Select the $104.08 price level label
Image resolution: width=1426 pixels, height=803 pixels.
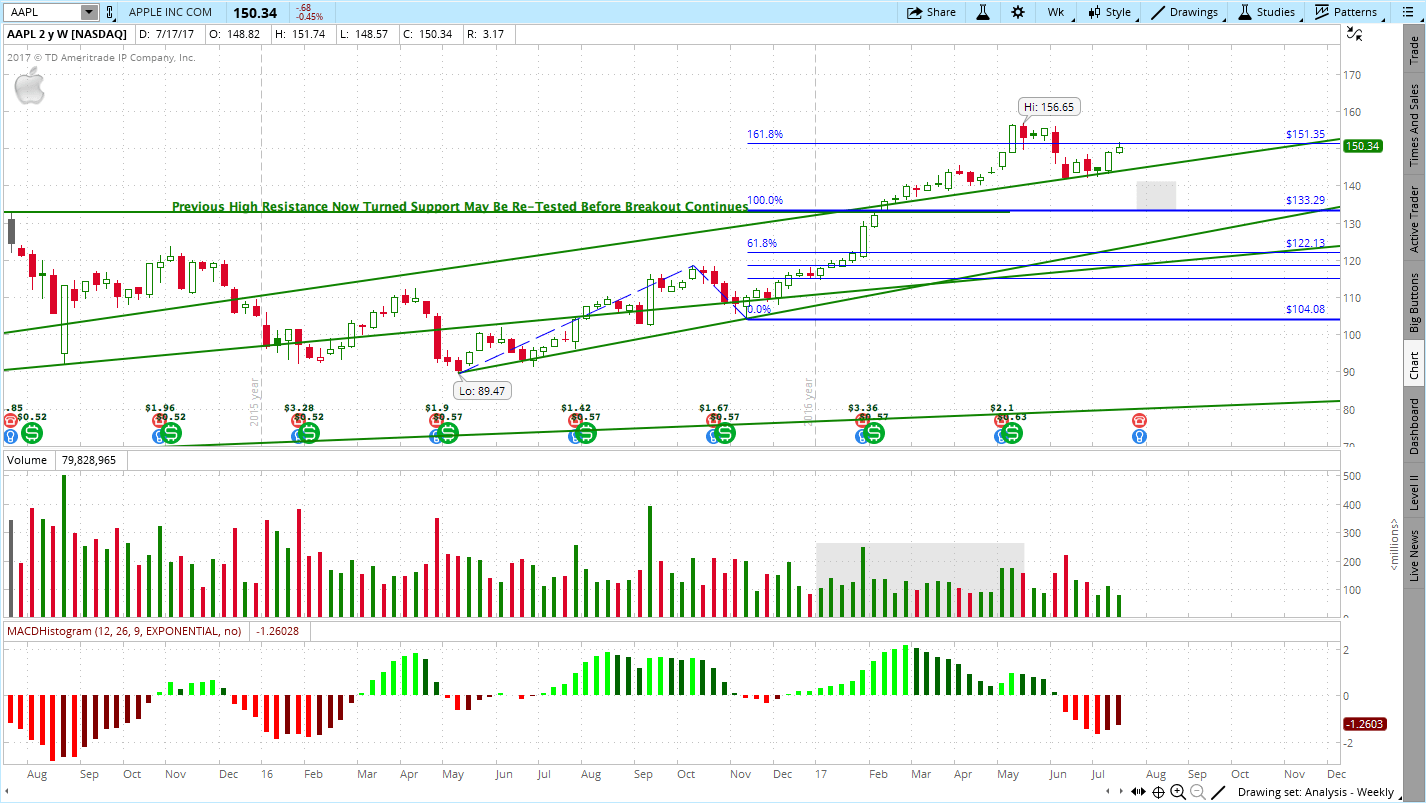tap(1305, 310)
